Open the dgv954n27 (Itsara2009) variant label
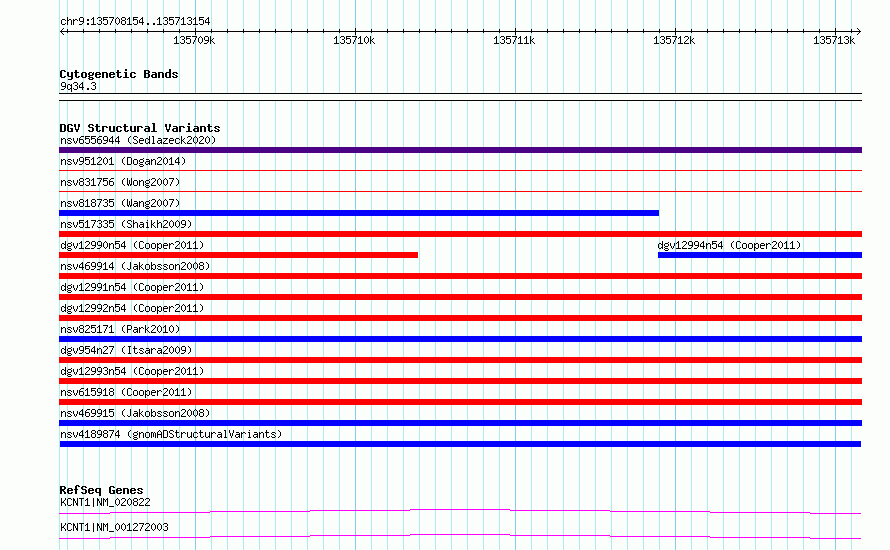Image resolution: width=890 pixels, height=550 pixels. (x=126, y=350)
